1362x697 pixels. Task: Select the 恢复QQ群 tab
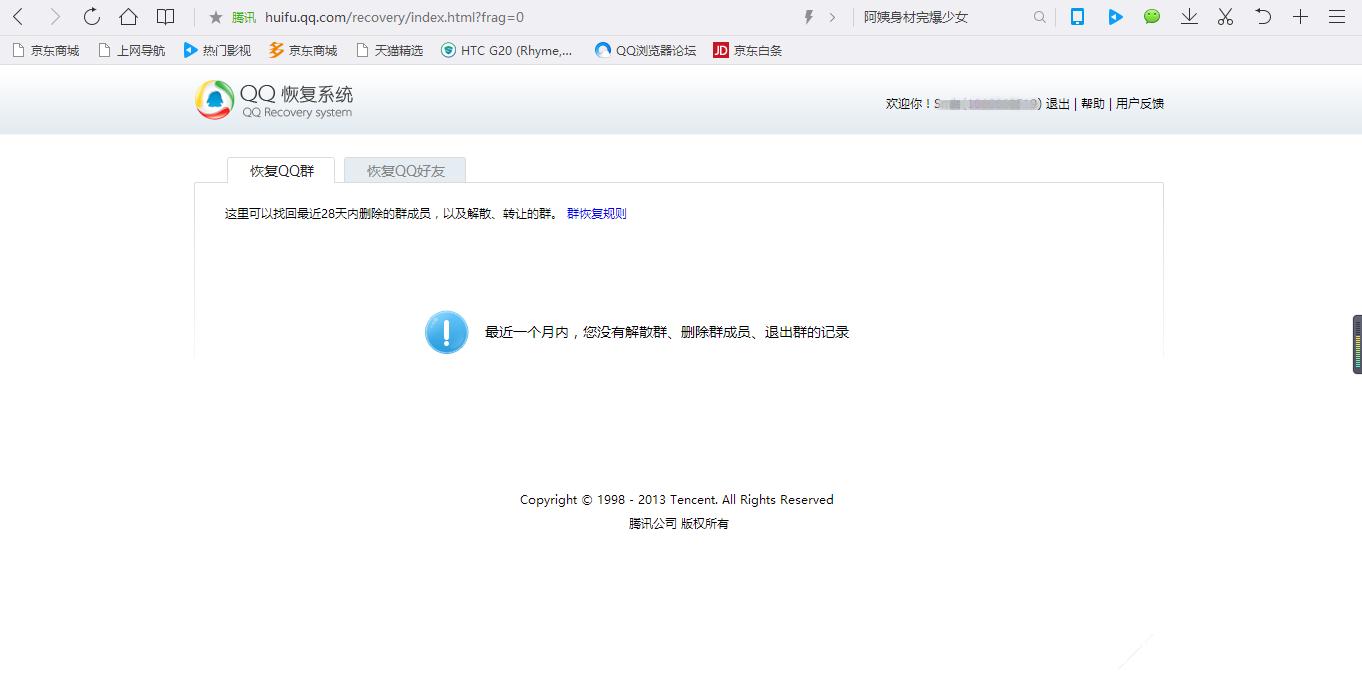click(281, 170)
